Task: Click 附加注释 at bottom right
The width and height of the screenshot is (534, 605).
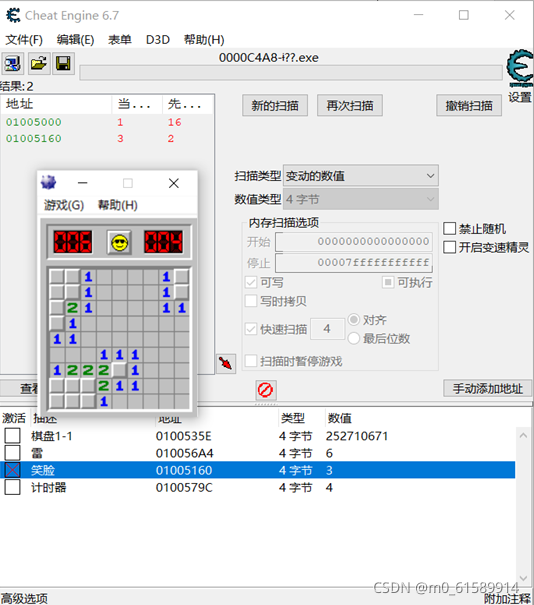Action: coord(507,598)
